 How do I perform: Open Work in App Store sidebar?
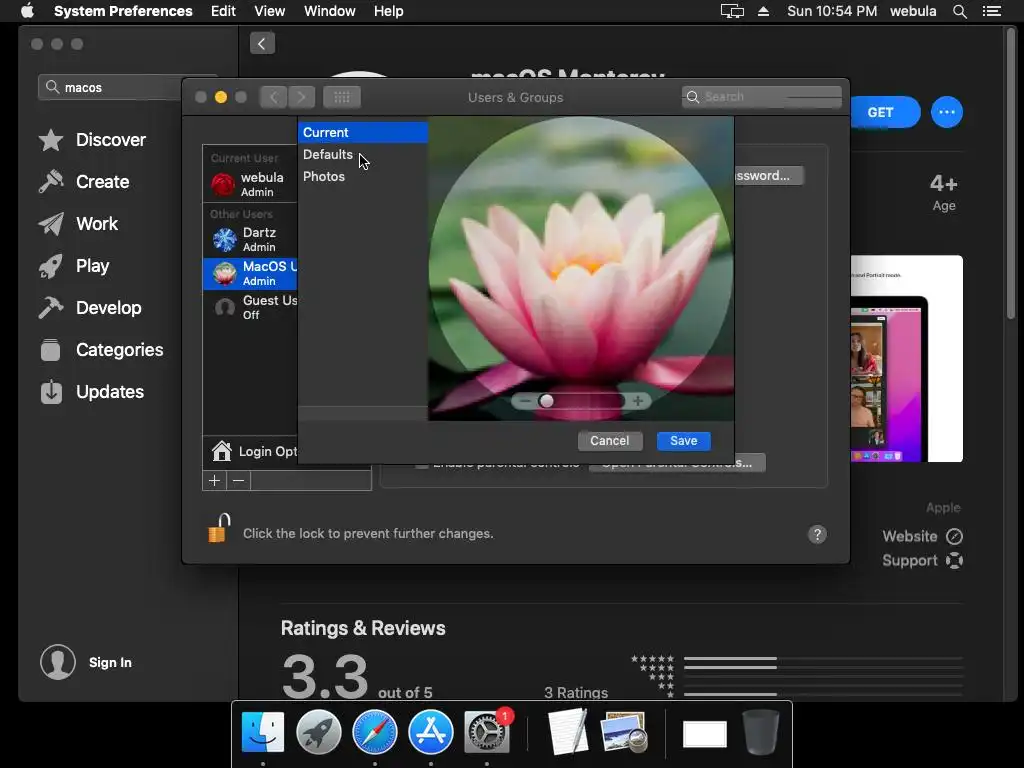(x=78, y=223)
